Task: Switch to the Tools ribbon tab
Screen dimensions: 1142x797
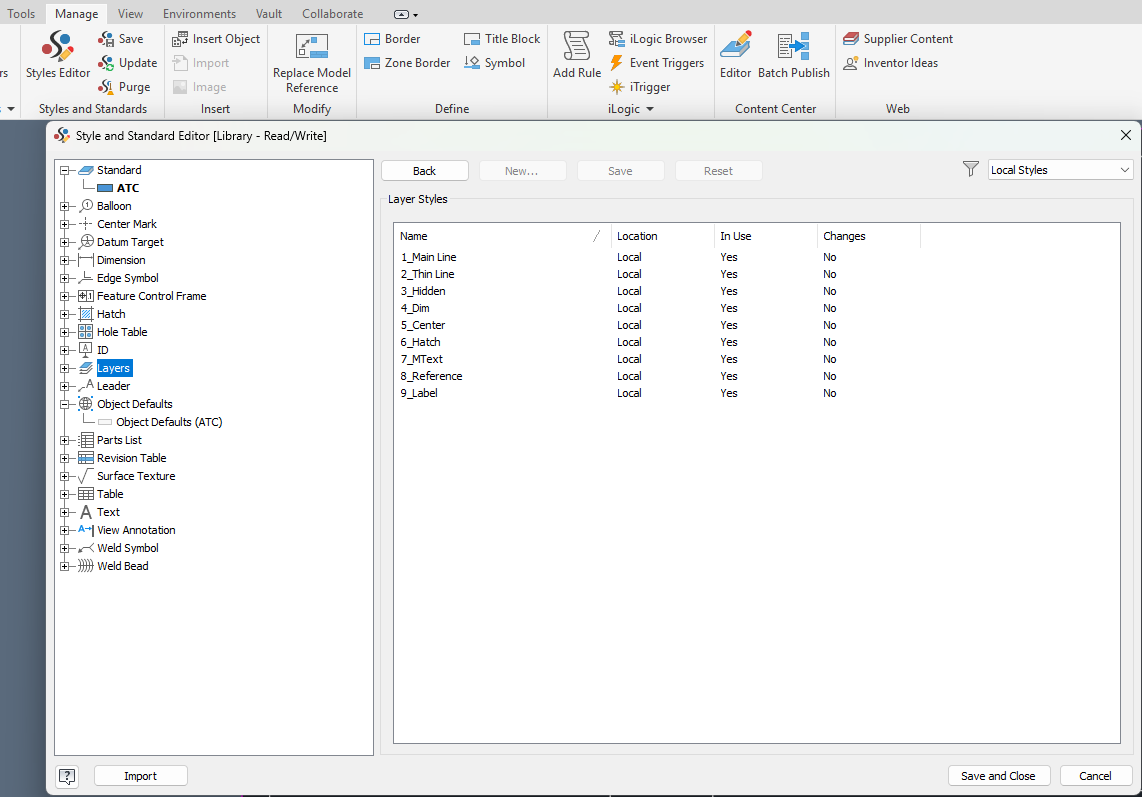Action: (x=21, y=14)
